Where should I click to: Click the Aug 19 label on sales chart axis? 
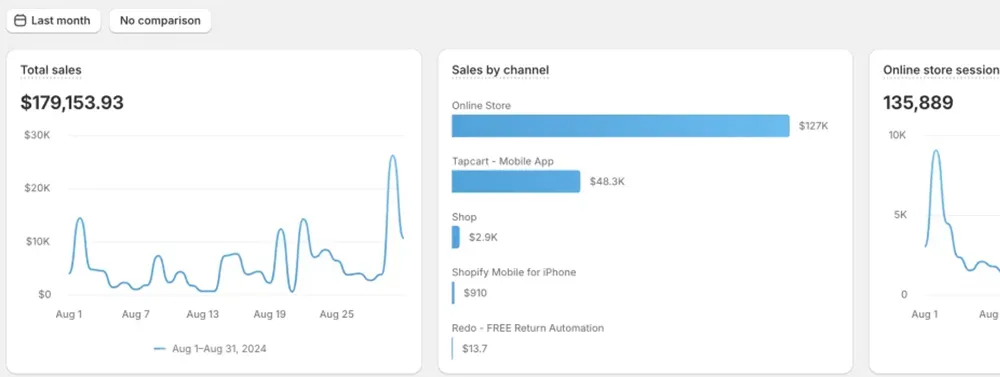pyautogui.click(x=270, y=314)
